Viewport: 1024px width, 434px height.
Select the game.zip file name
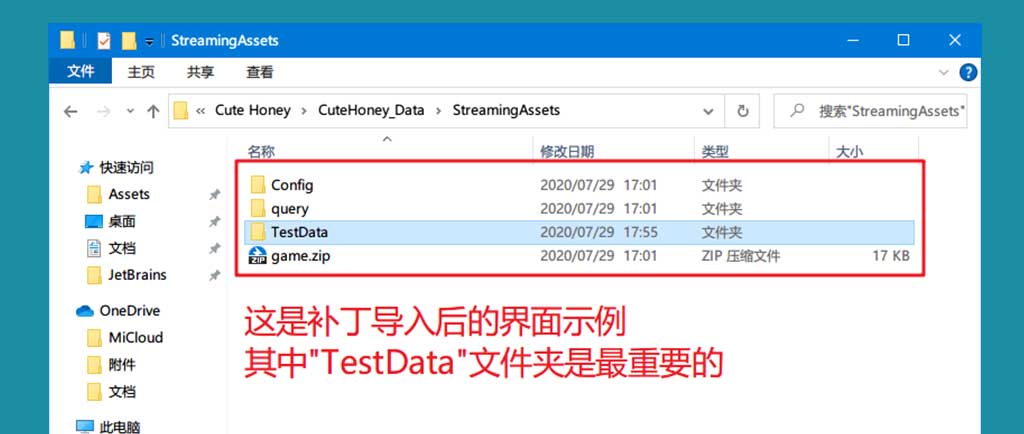pyautogui.click(x=300, y=256)
